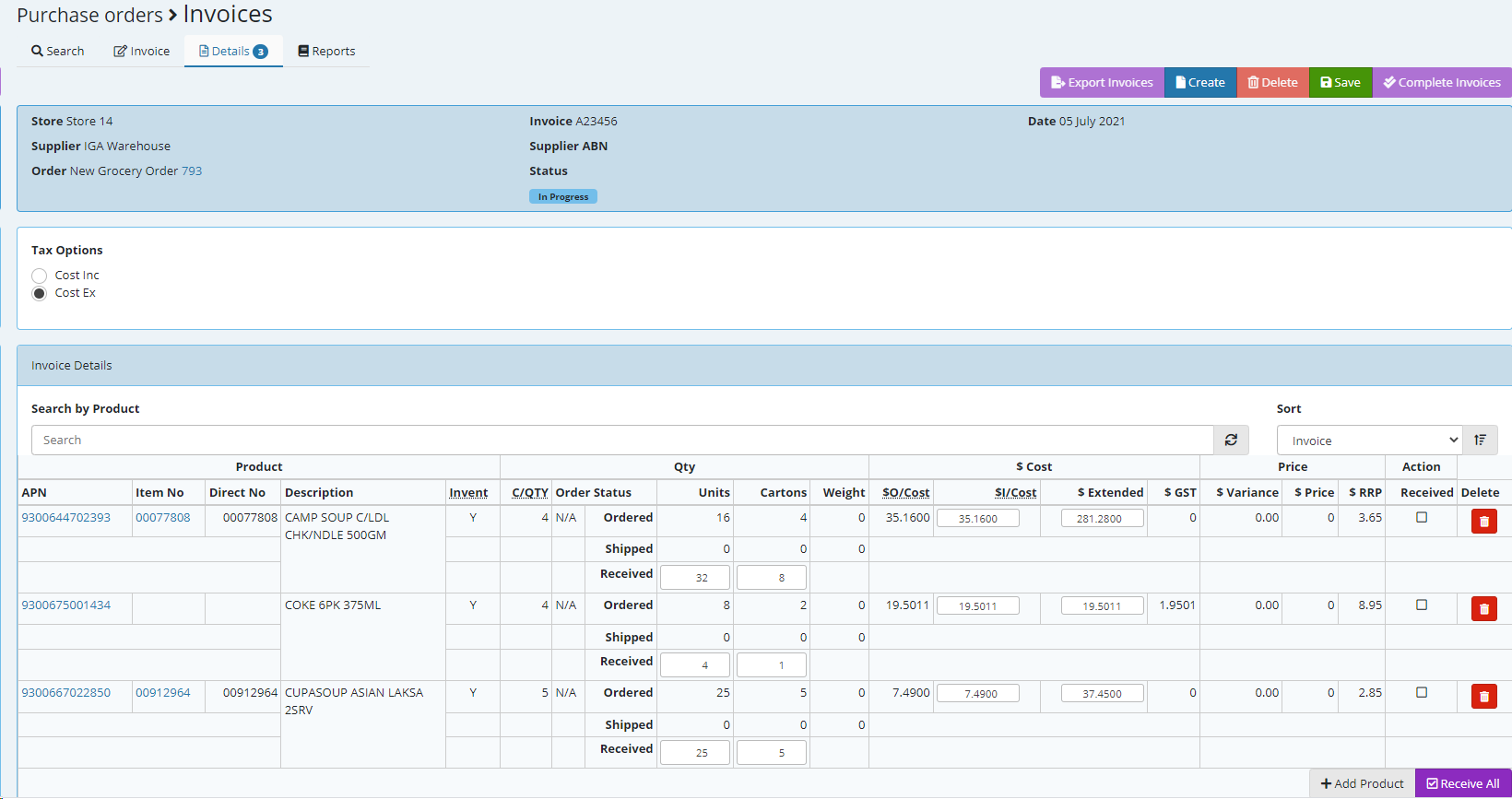1512x799 pixels.
Task: Open the Sort dropdown showing Invoice
Action: pos(1370,441)
